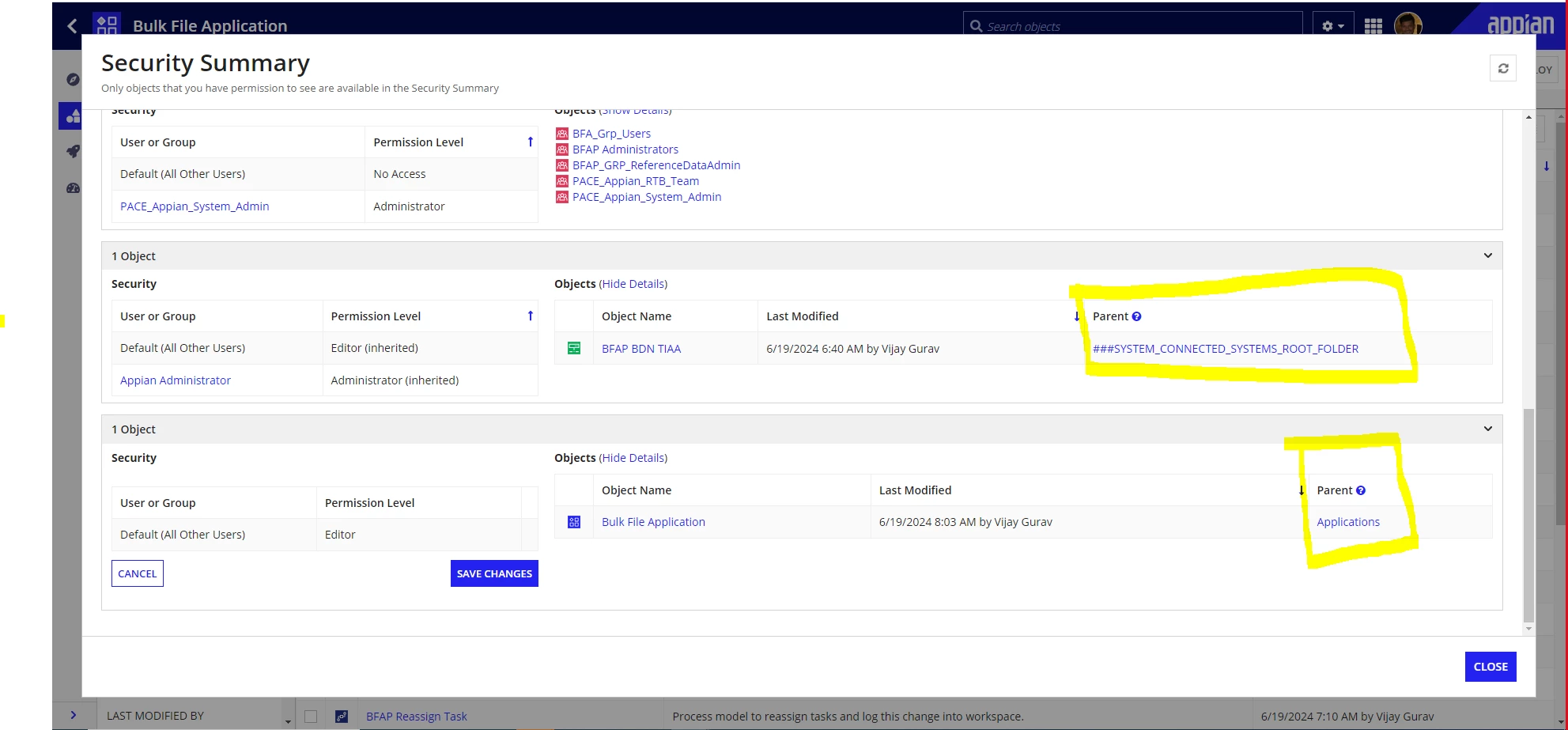Image resolution: width=1568 pixels, height=730 pixels.
Task: Click the dialog's vertical scrollbar thumb
Action: click(1528, 516)
